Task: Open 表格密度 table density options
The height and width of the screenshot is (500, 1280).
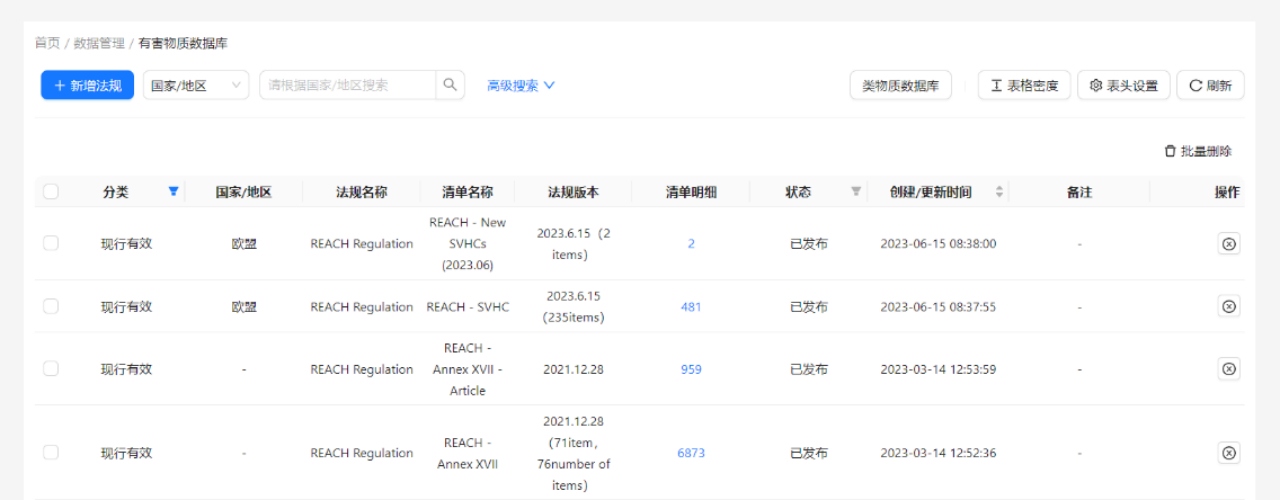Action: [x=1024, y=85]
